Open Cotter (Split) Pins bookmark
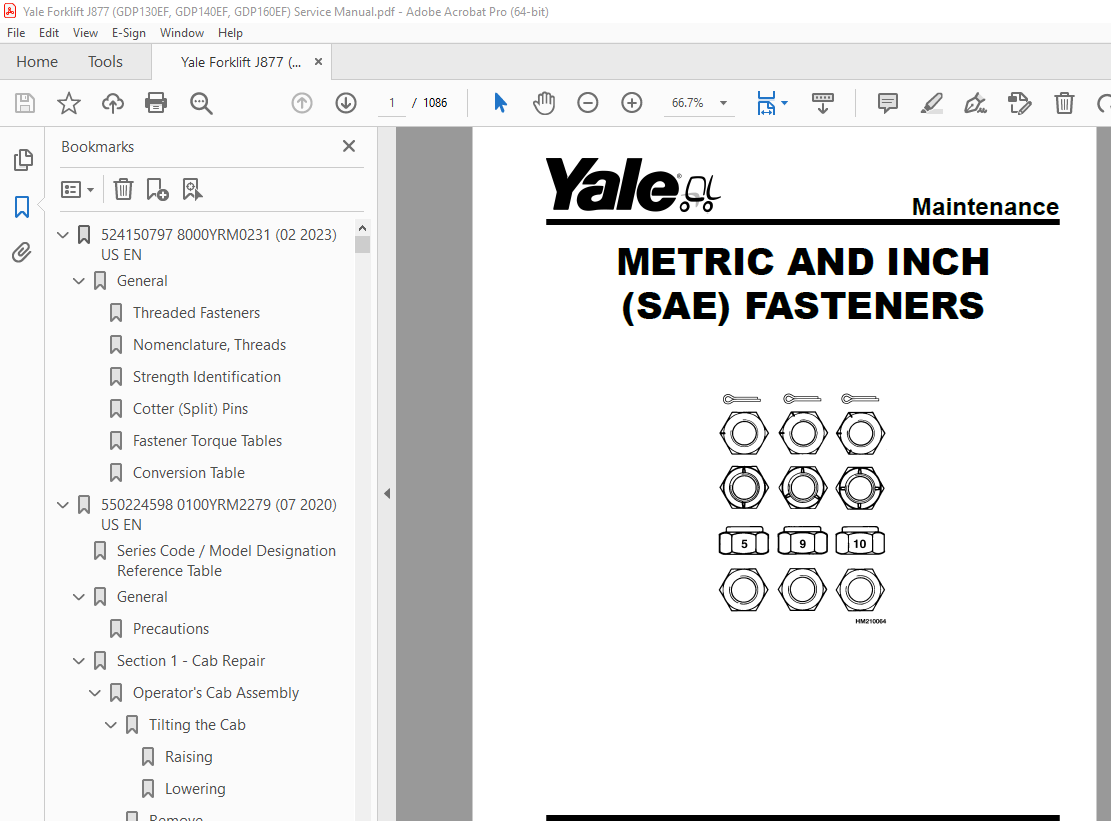Image resolution: width=1111 pixels, height=821 pixels. [191, 409]
